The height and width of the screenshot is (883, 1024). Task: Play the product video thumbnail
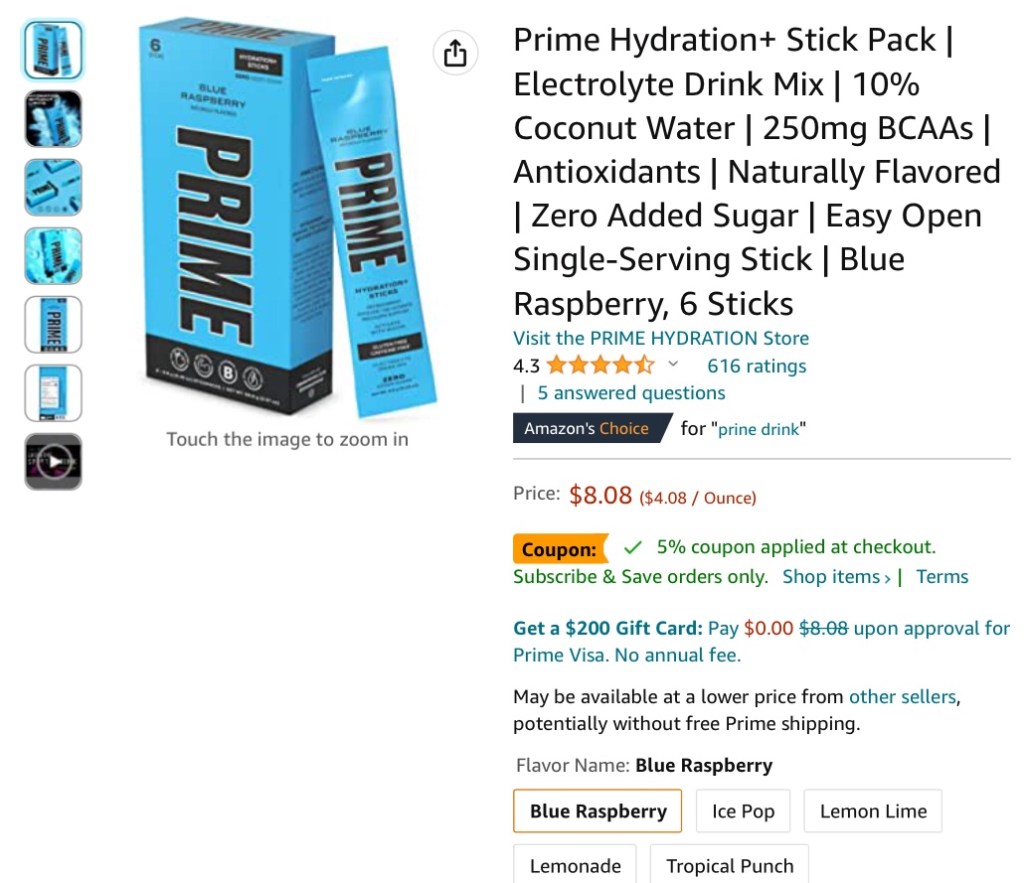(x=54, y=462)
